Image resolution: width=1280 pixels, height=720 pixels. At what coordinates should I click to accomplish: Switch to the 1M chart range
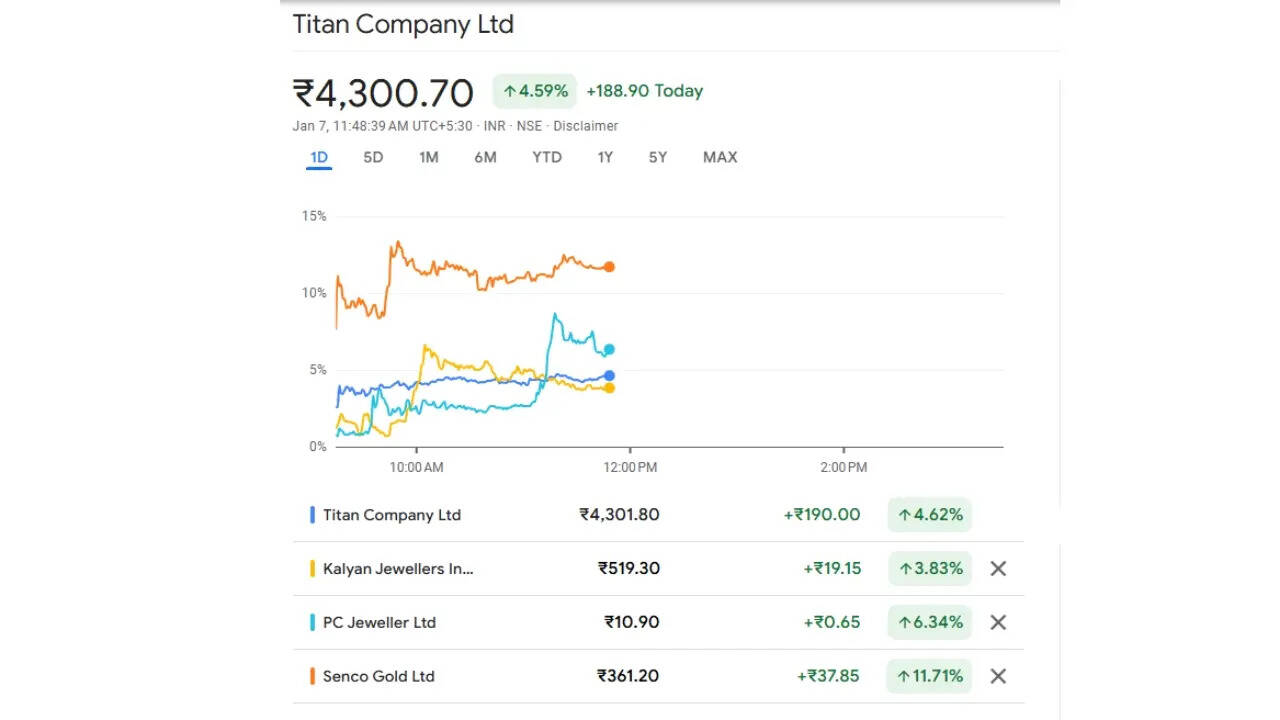(x=428, y=157)
